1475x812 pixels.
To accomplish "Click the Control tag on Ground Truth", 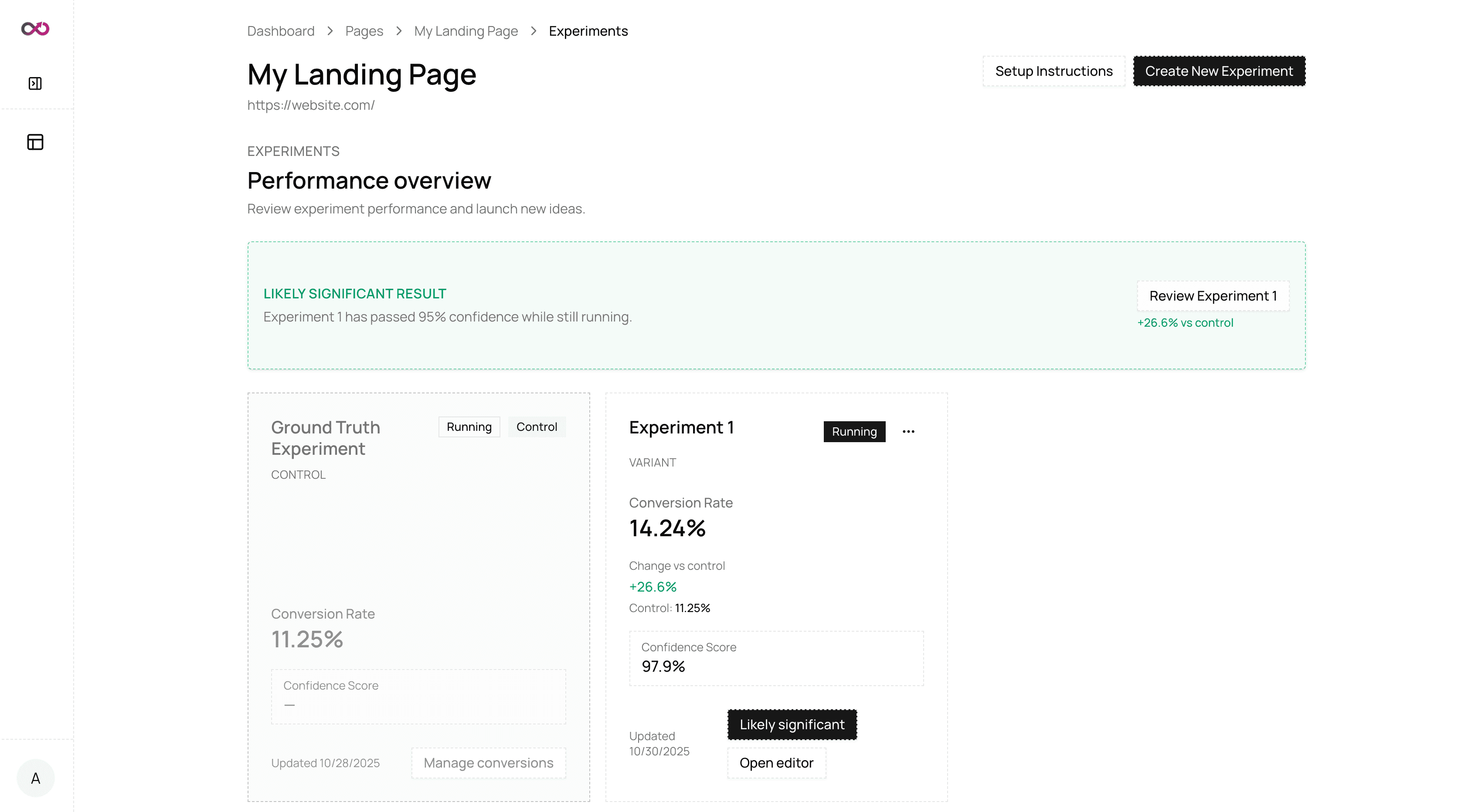I will coord(536,427).
